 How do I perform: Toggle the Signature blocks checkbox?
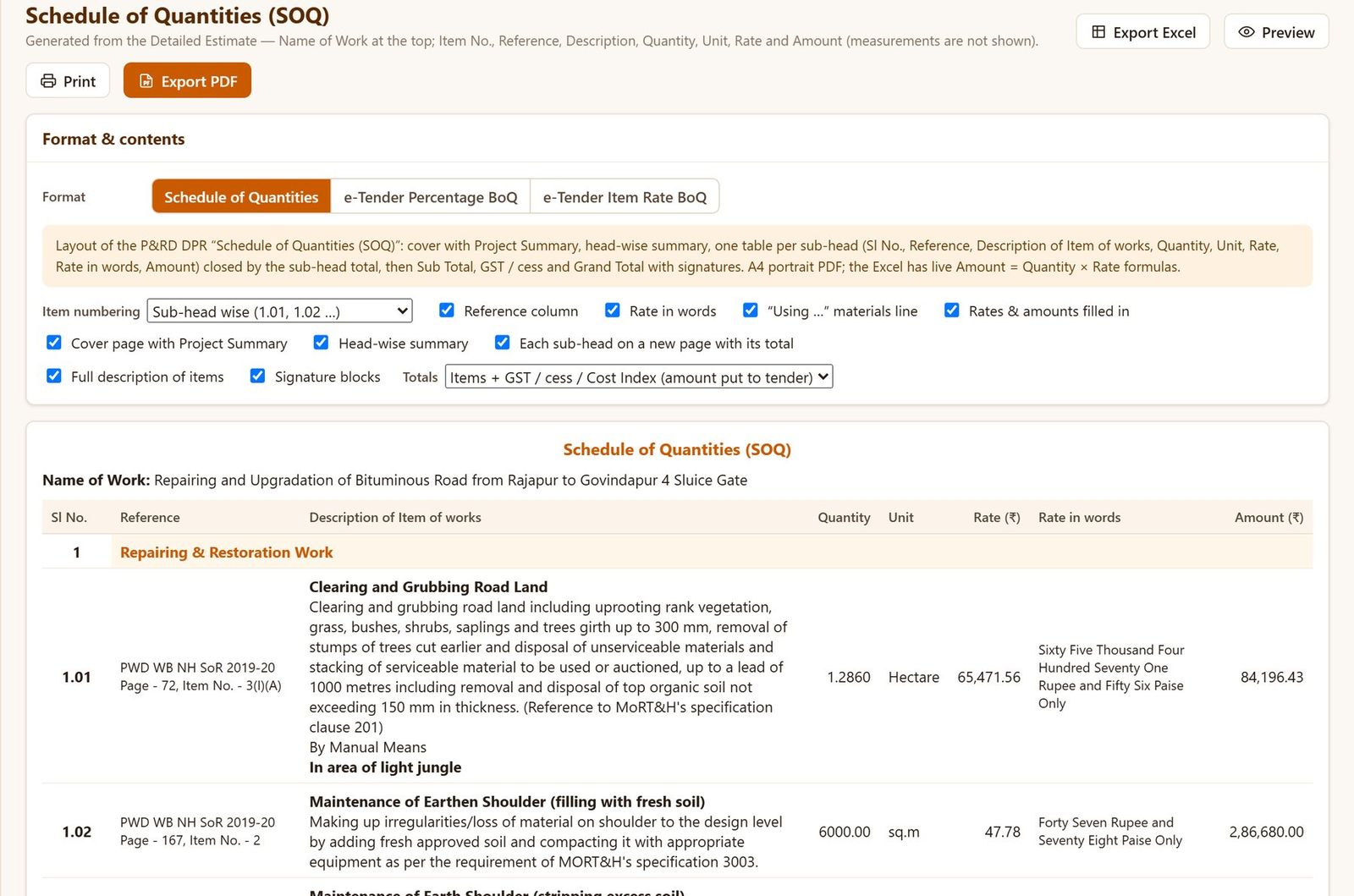[x=258, y=376]
